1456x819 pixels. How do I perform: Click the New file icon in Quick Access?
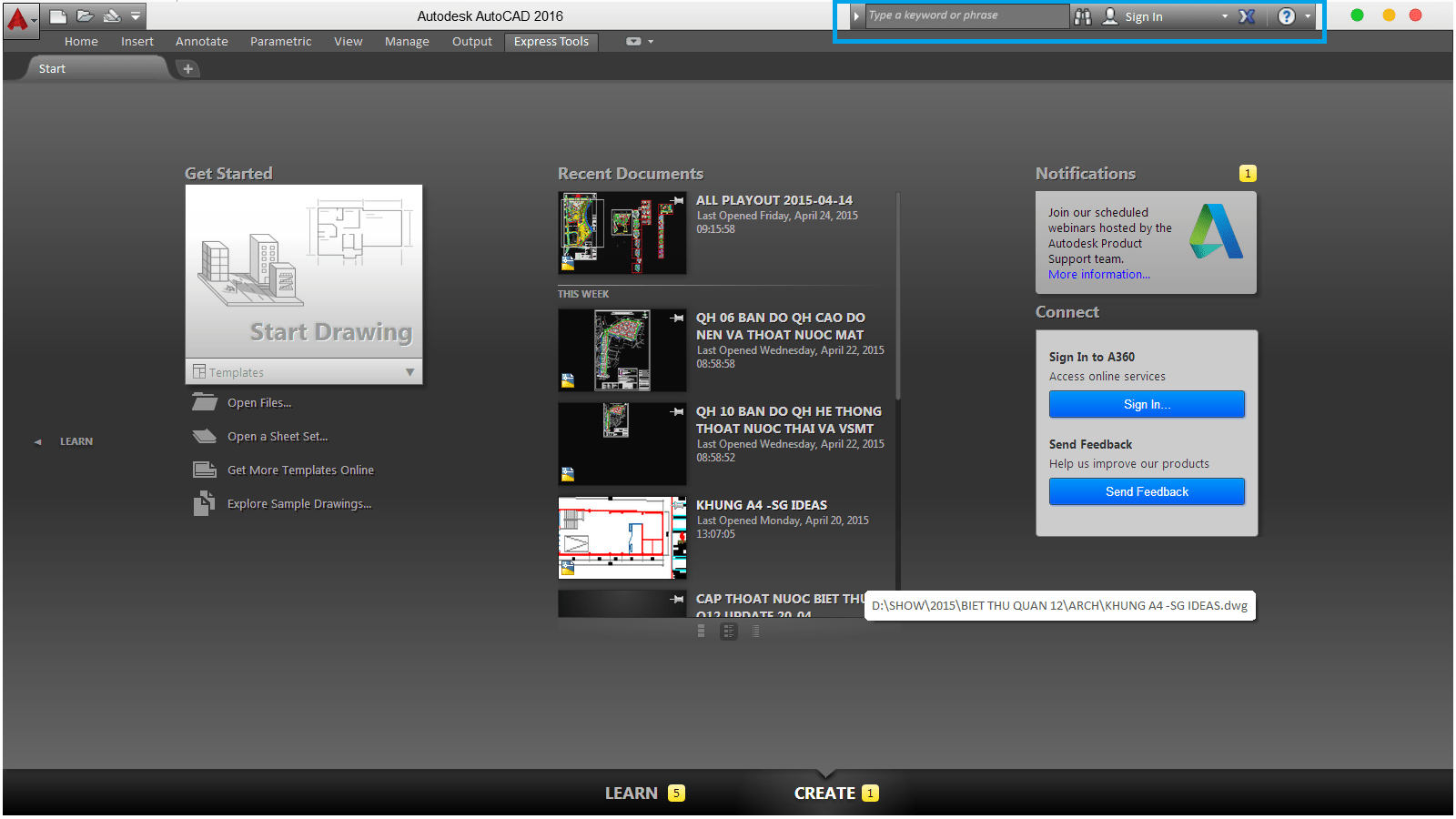coord(58,15)
